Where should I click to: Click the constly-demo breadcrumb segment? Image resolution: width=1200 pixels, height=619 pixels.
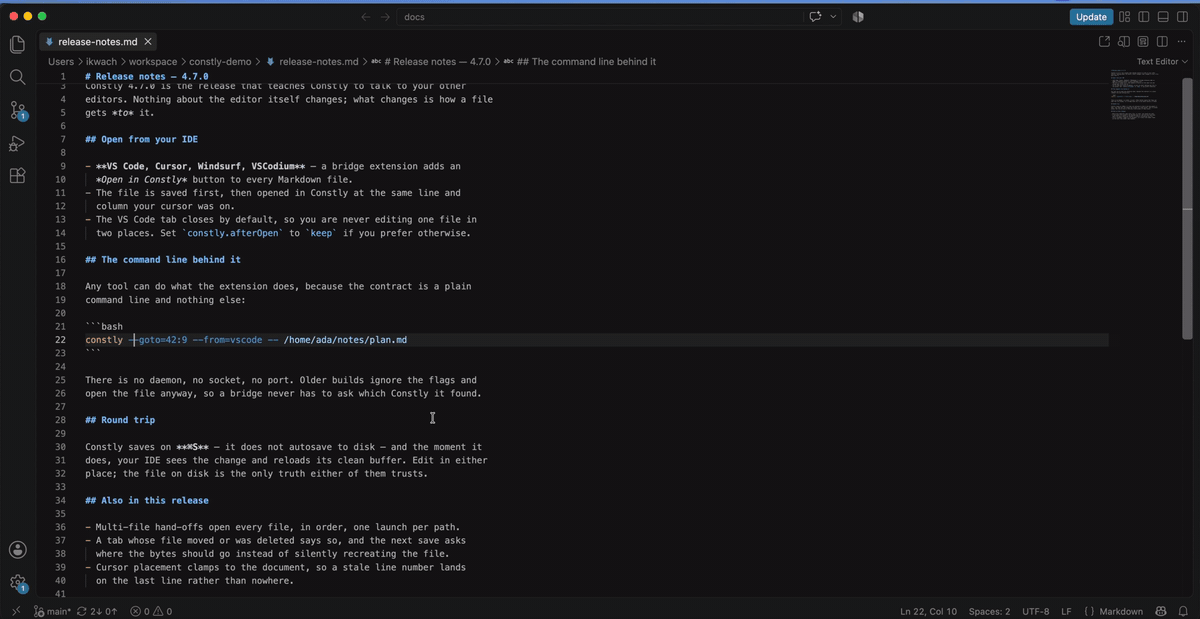click(x=220, y=62)
